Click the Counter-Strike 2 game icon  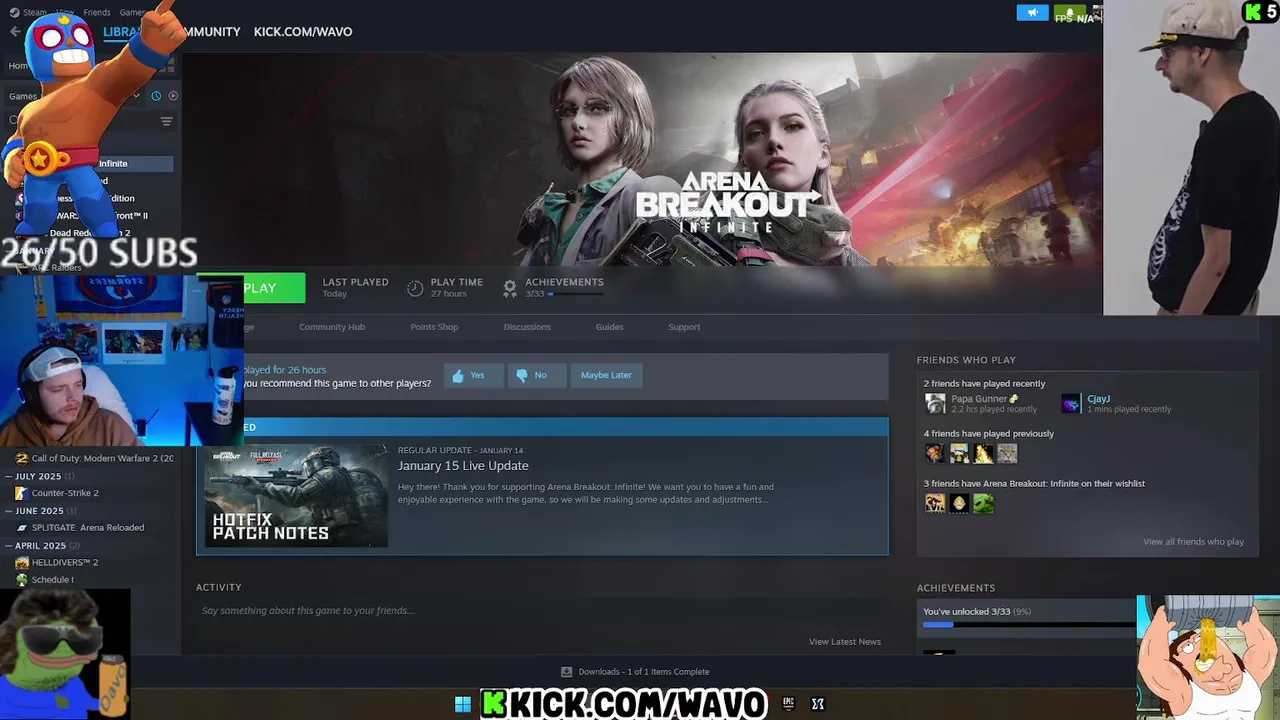tap(22, 493)
